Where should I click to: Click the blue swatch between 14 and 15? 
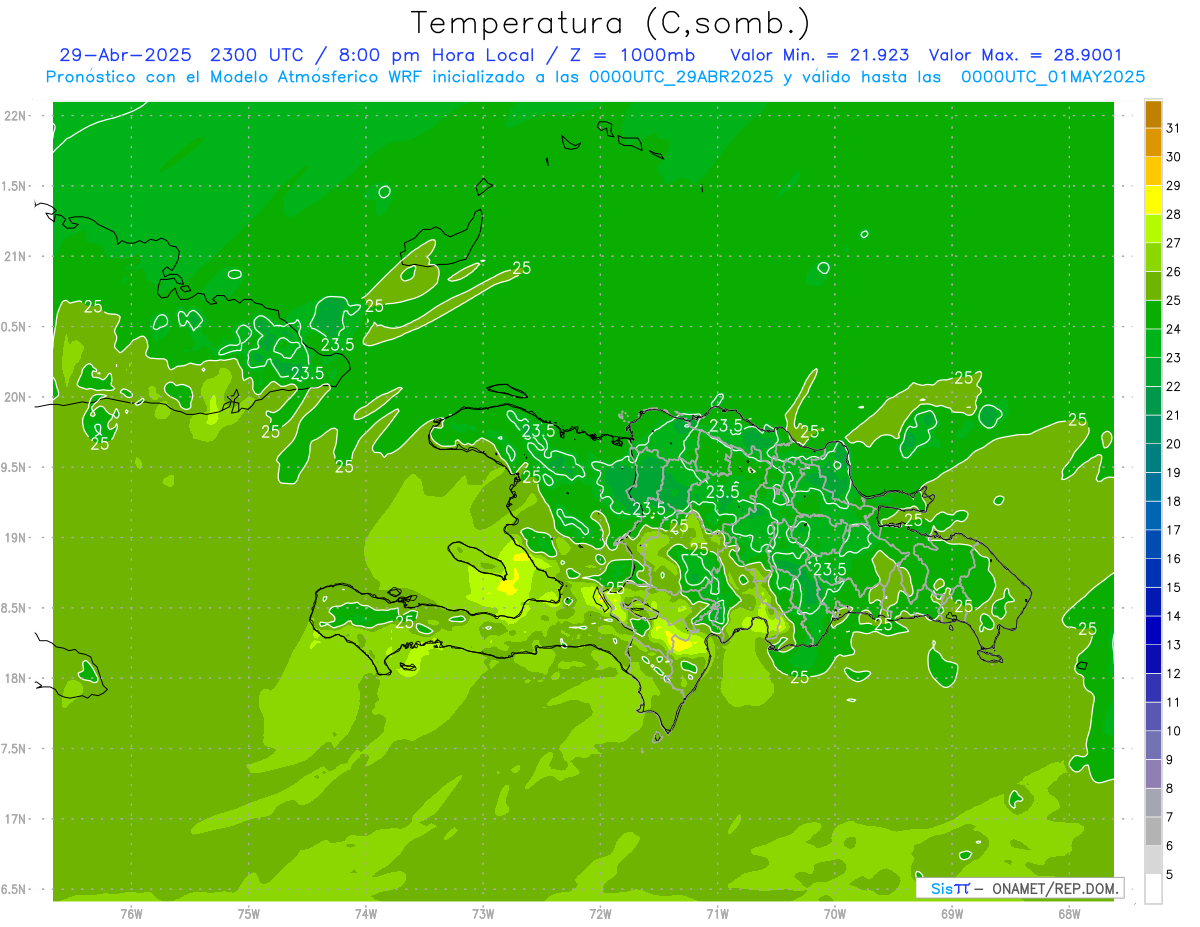point(1153,601)
